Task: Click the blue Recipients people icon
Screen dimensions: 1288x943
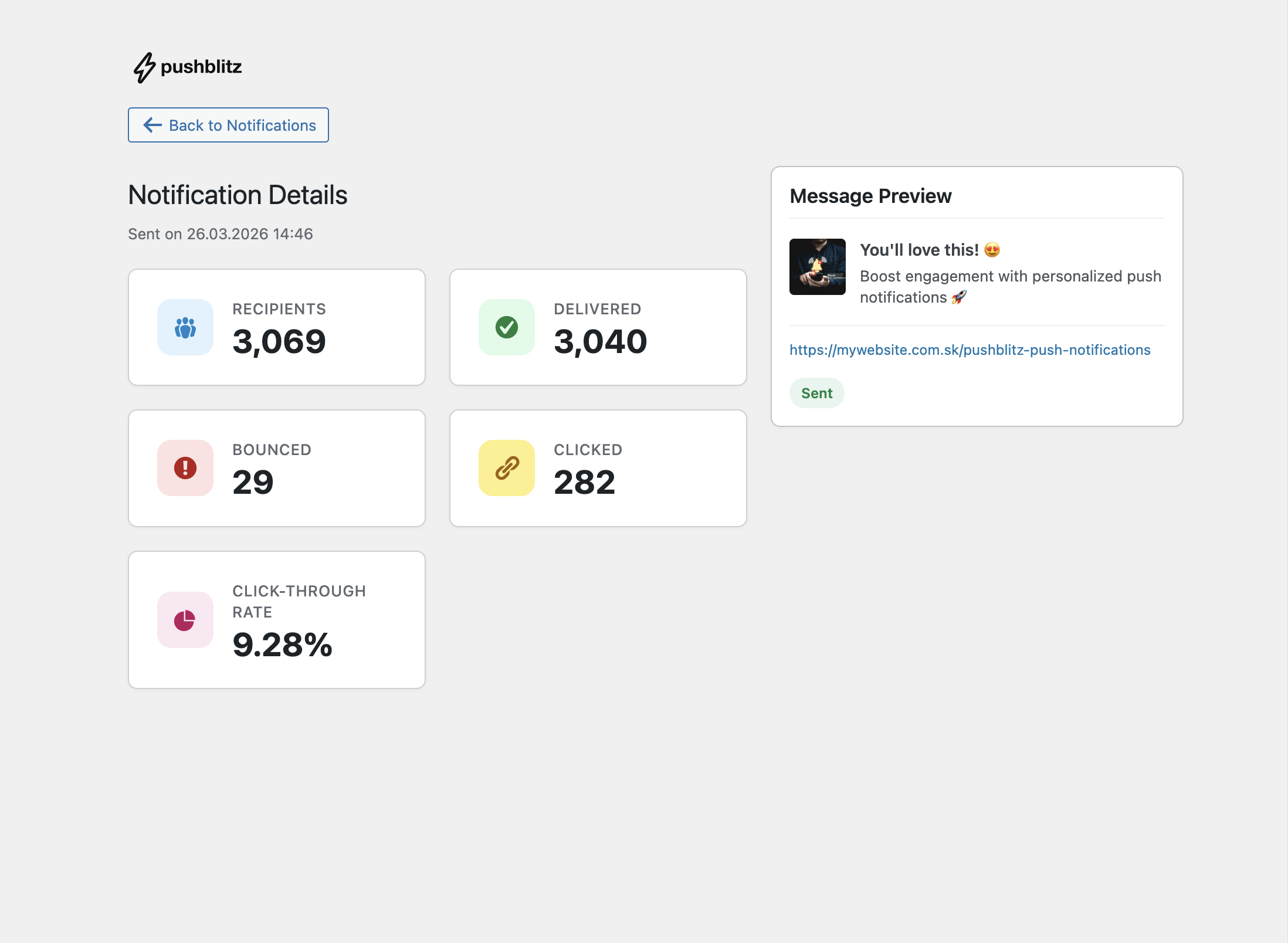Action: [185, 327]
